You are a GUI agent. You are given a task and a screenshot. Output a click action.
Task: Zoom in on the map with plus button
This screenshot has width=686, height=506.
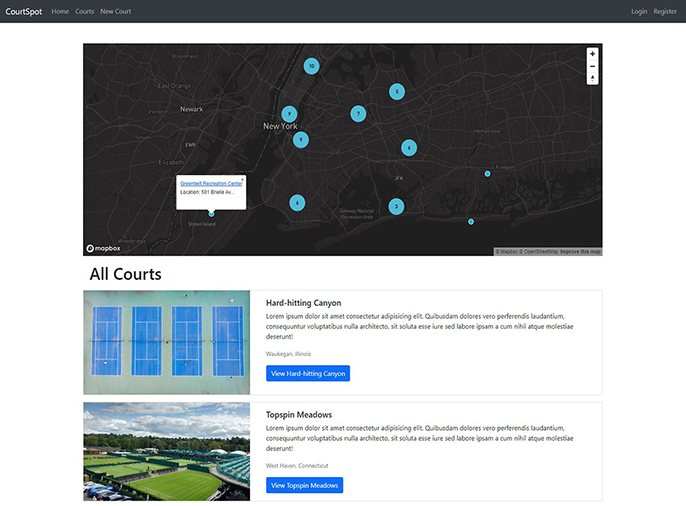click(592, 54)
